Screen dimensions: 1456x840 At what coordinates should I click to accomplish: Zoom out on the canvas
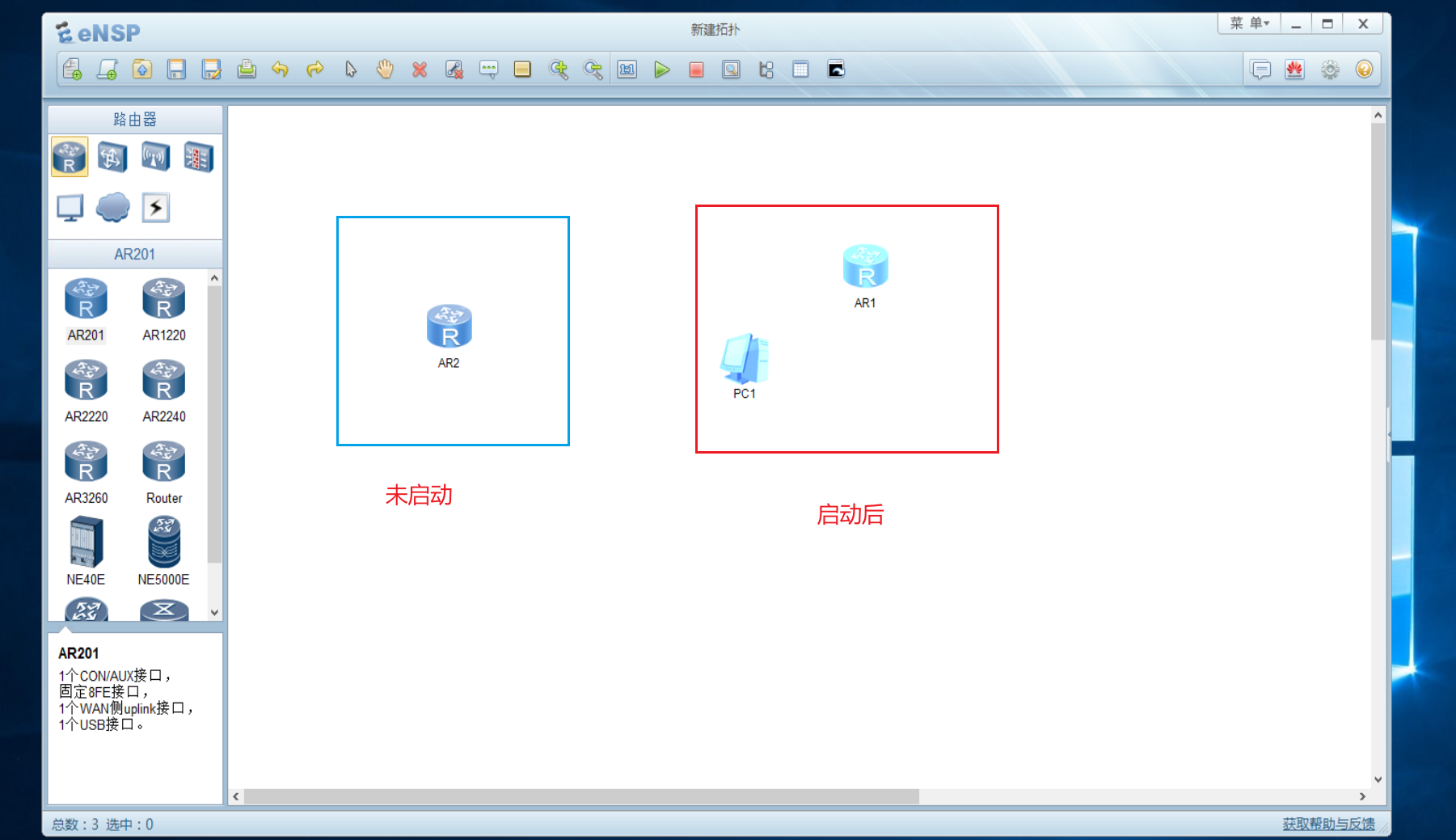click(593, 70)
